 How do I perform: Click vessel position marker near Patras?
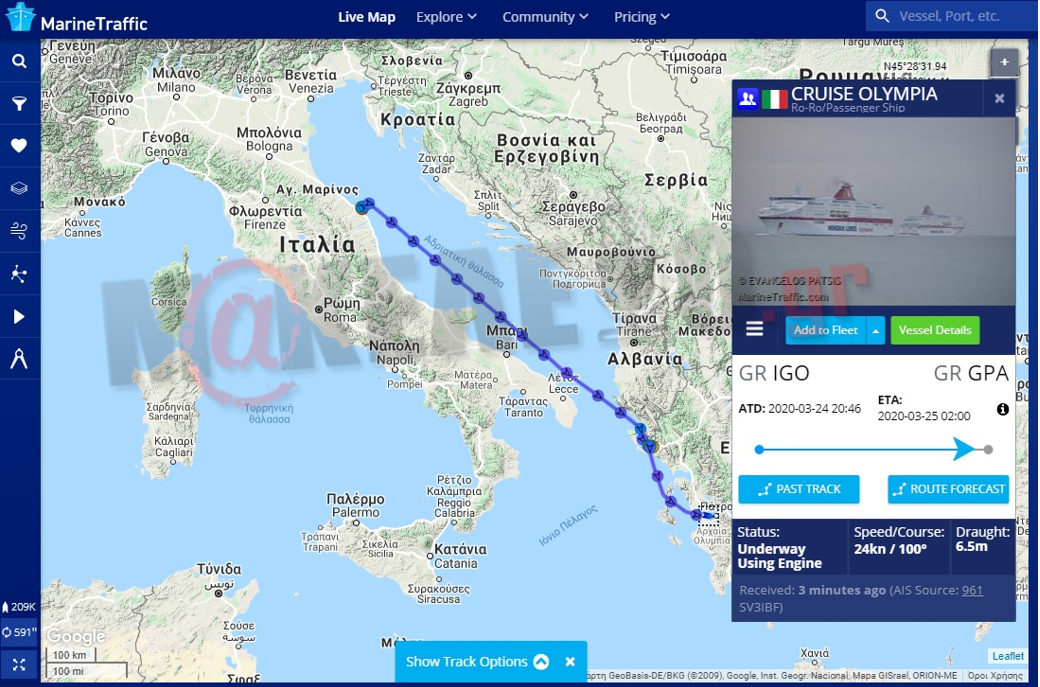click(x=708, y=515)
